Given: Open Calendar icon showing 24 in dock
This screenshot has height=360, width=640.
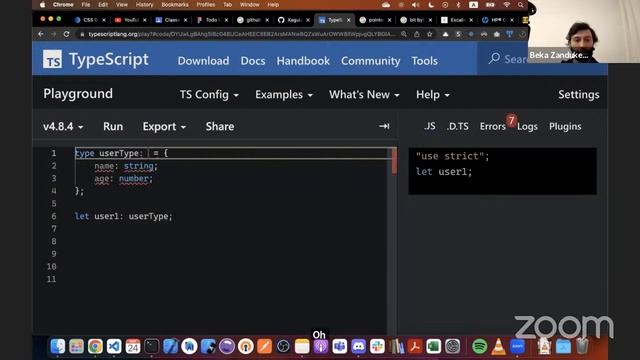Looking at the screenshot, I should pos(133,347).
